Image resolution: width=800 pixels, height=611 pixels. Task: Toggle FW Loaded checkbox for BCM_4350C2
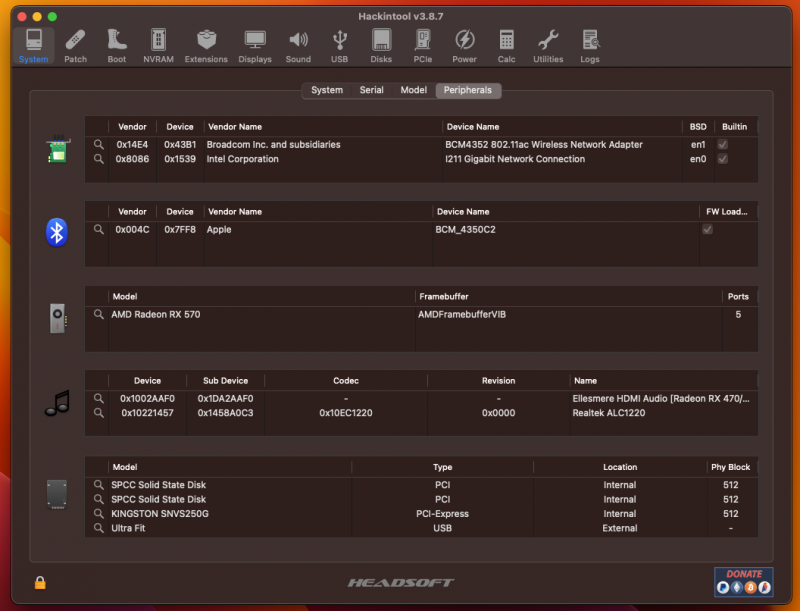tap(708, 229)
